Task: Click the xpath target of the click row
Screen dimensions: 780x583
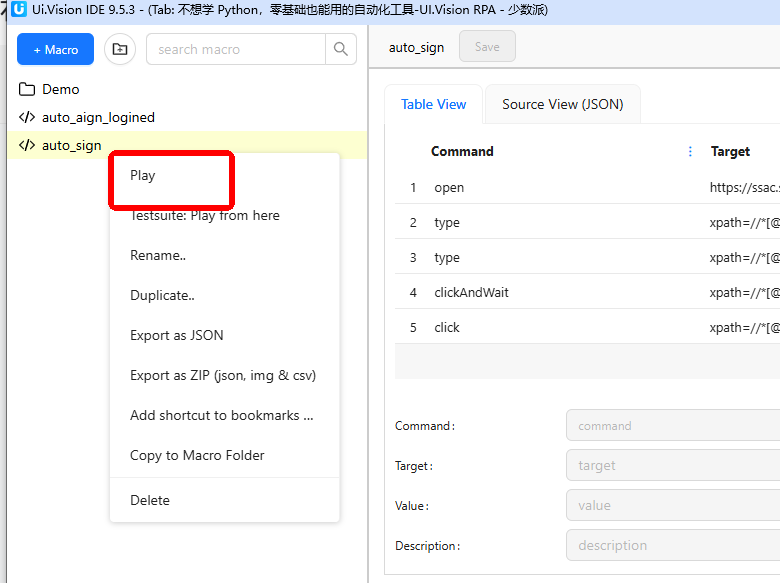Action: (745, 328)
